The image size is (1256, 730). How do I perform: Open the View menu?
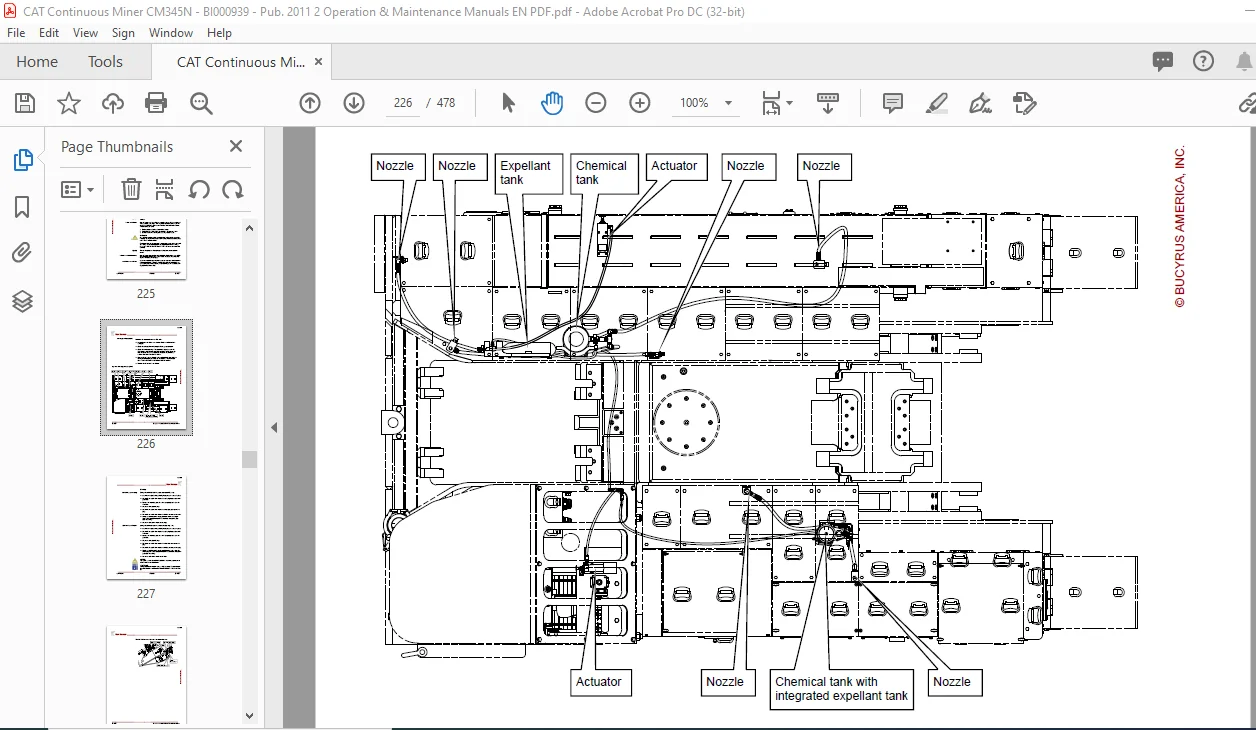(85, 33)
